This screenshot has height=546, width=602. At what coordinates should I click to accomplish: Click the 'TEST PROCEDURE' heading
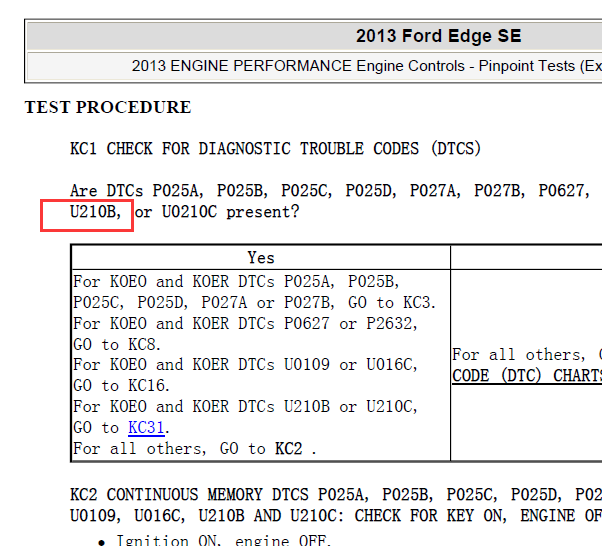pyautogui.click(x=108, y=107)
